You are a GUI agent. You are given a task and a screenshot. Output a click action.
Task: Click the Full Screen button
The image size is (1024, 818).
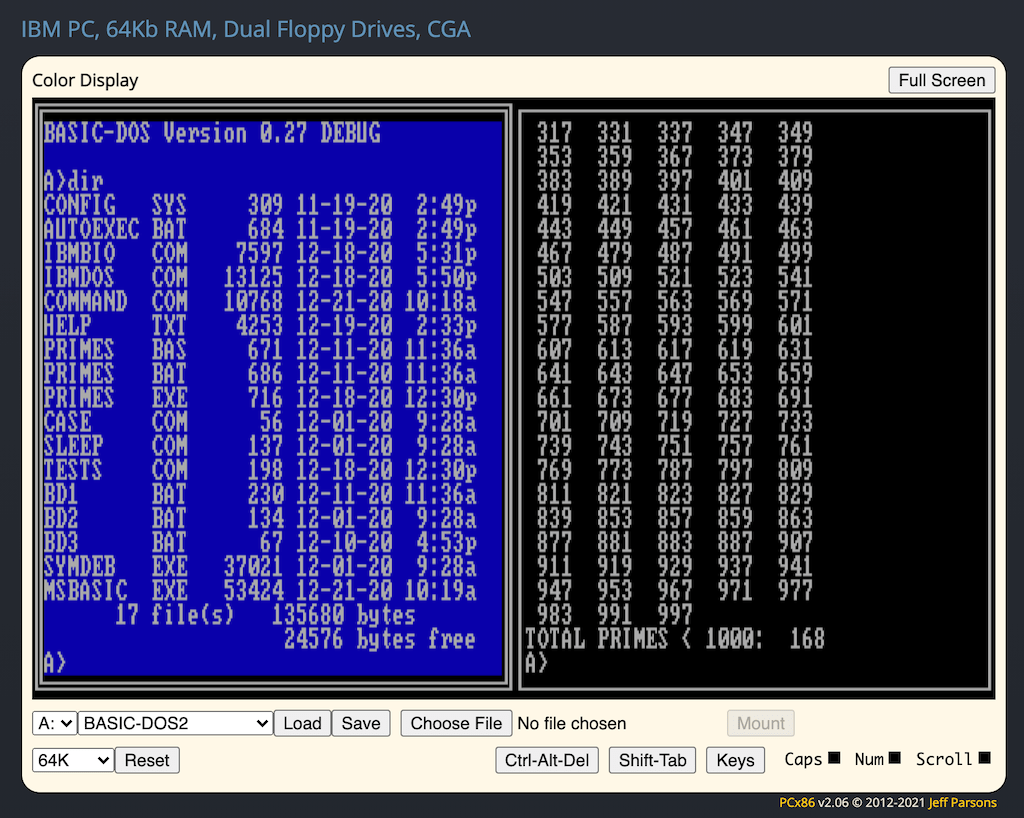coord(941,80)
